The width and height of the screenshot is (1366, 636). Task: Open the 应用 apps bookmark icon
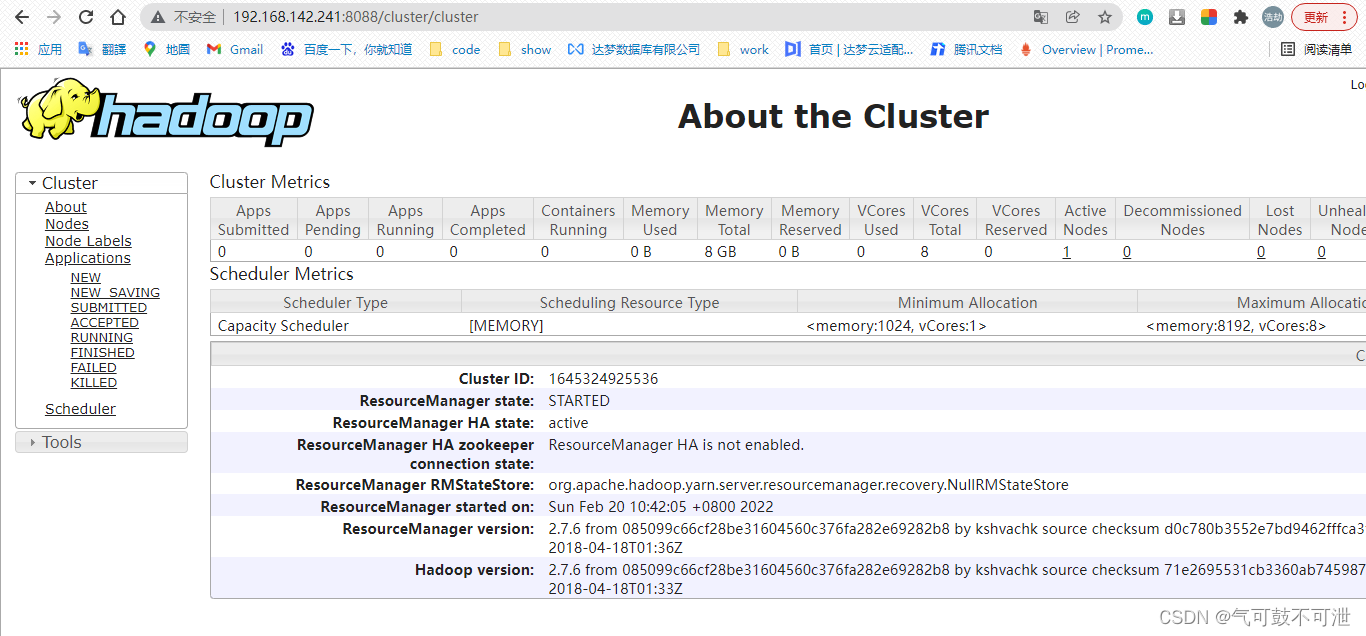tap(38, 49)
